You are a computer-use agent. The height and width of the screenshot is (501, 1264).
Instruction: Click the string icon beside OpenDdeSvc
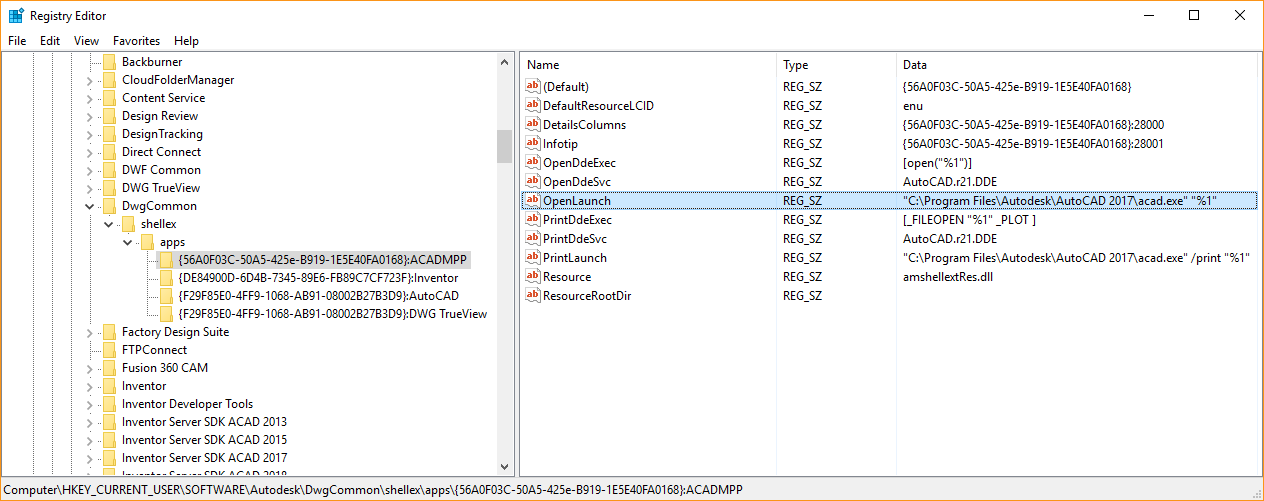532,182
